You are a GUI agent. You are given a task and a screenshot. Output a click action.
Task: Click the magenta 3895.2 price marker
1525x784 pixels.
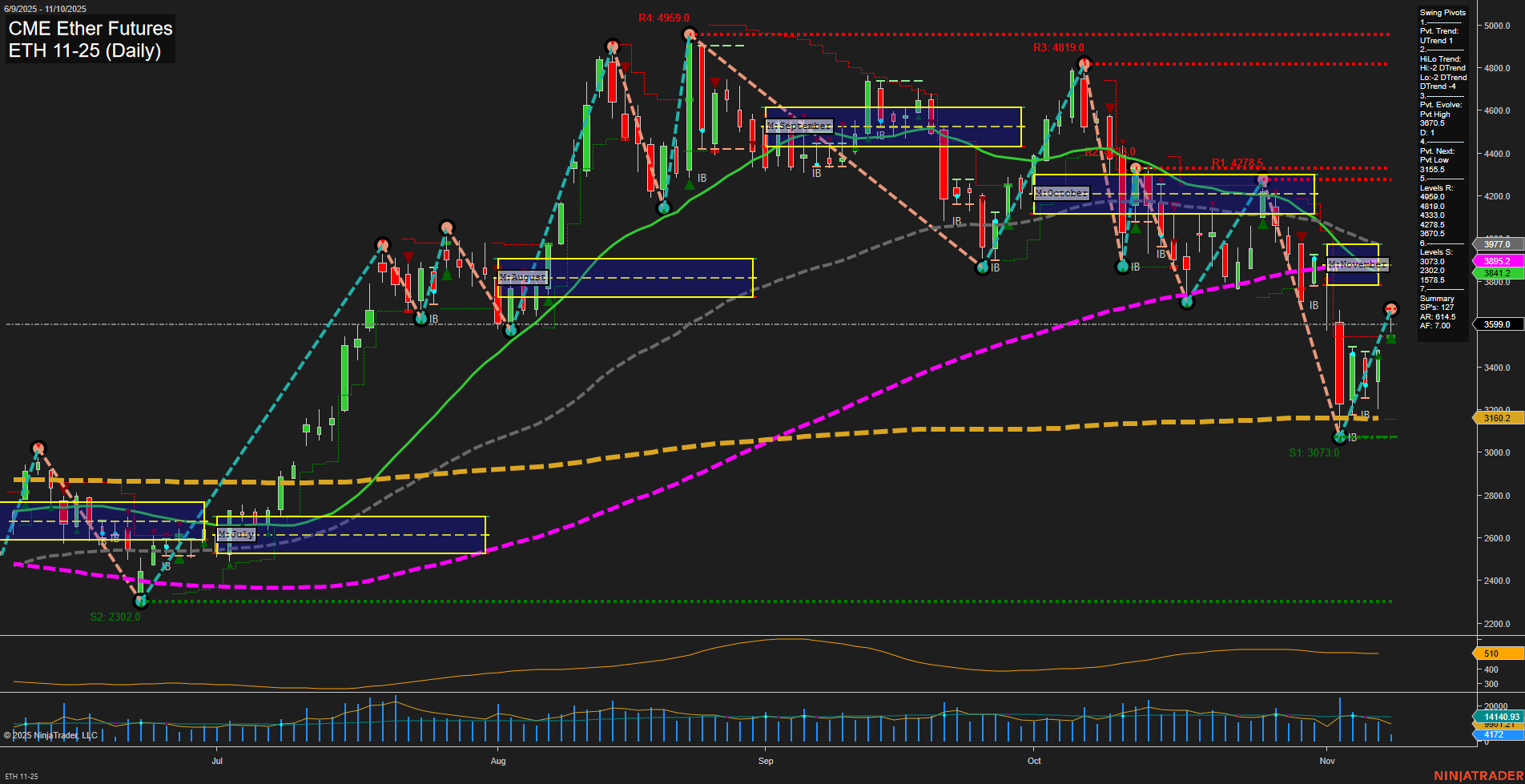[x=1496, y=261]
